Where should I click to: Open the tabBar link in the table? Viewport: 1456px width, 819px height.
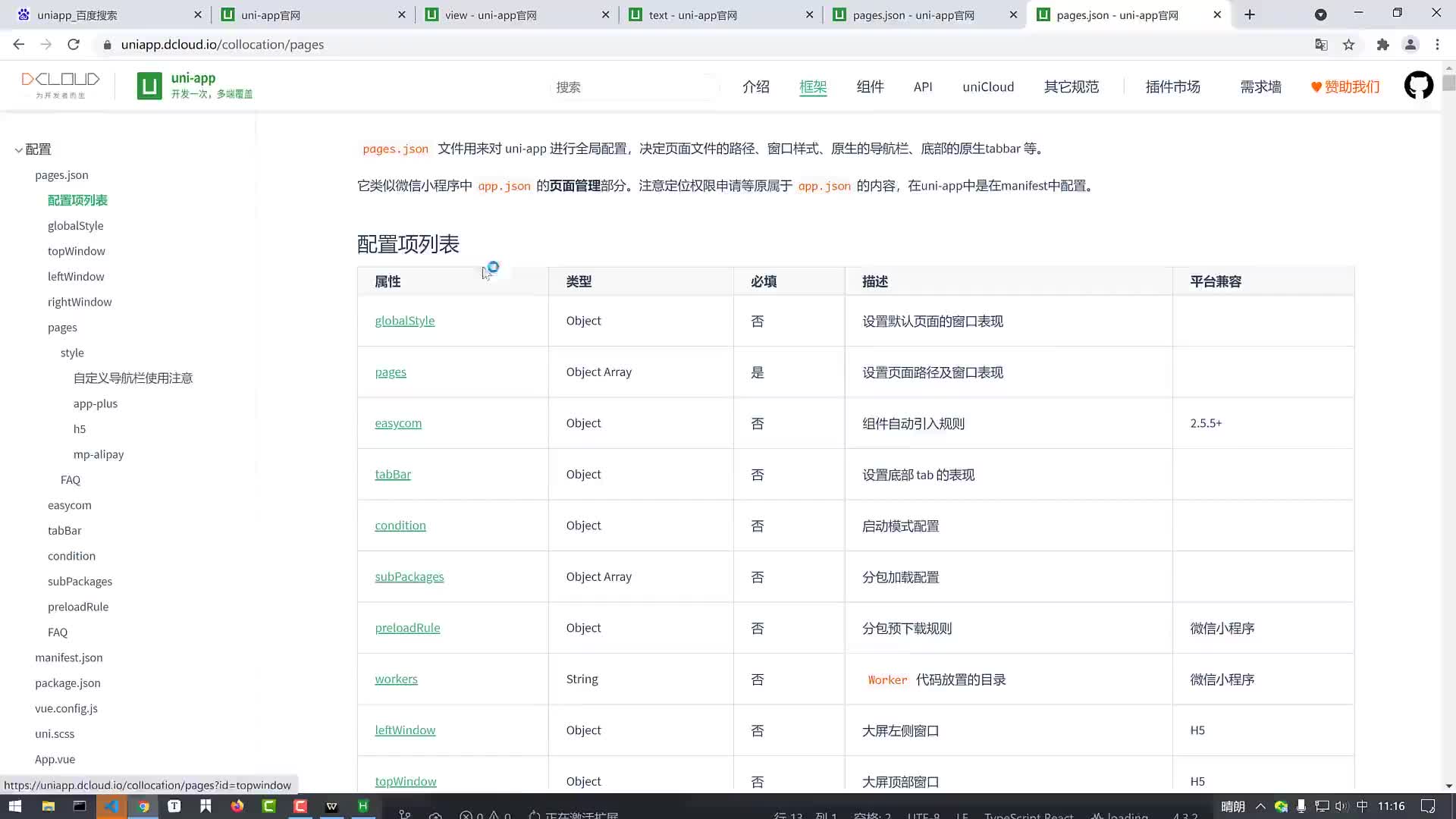pyautogui.click(x=393, y=475)
